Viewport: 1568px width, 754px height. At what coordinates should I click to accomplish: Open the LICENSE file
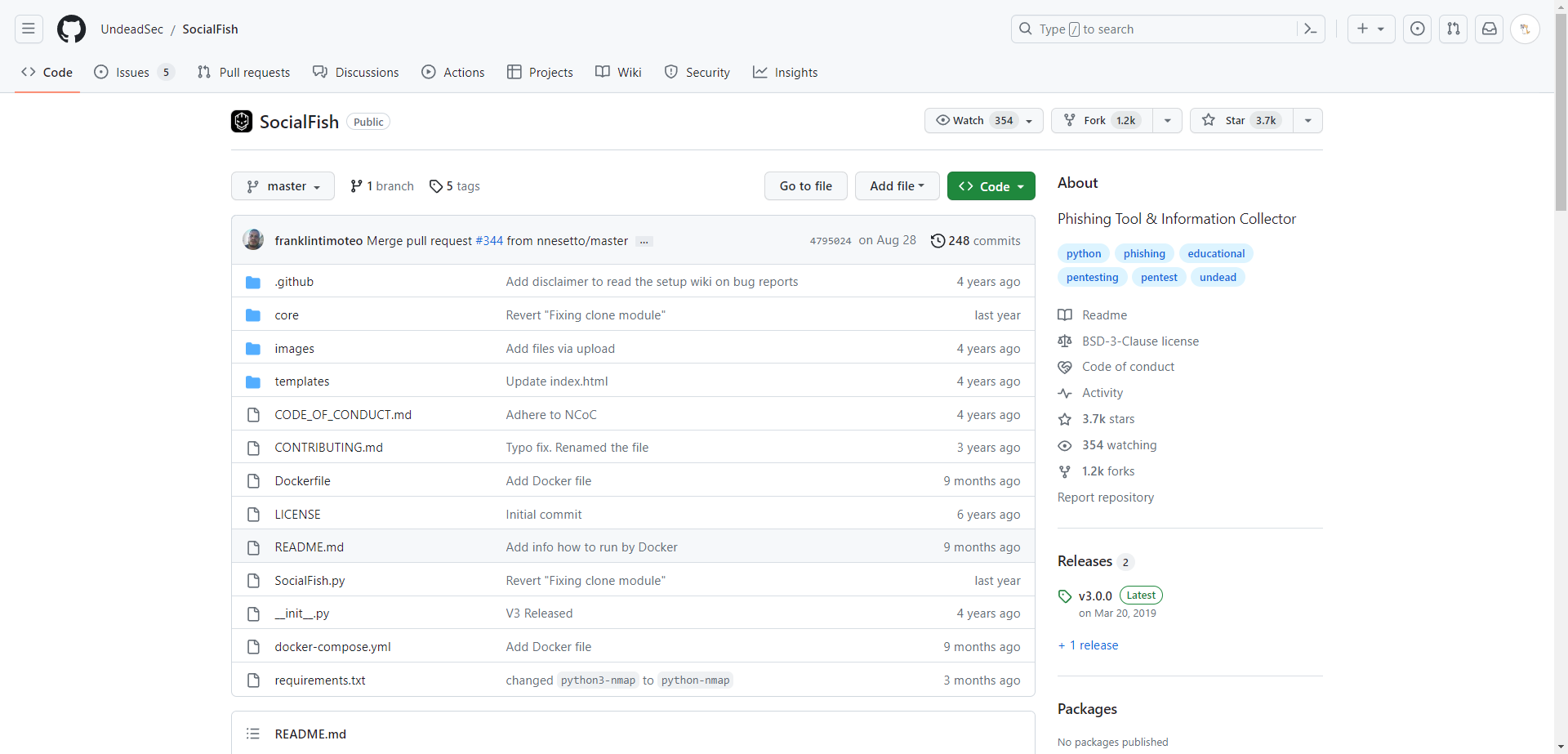click(297, 515)
